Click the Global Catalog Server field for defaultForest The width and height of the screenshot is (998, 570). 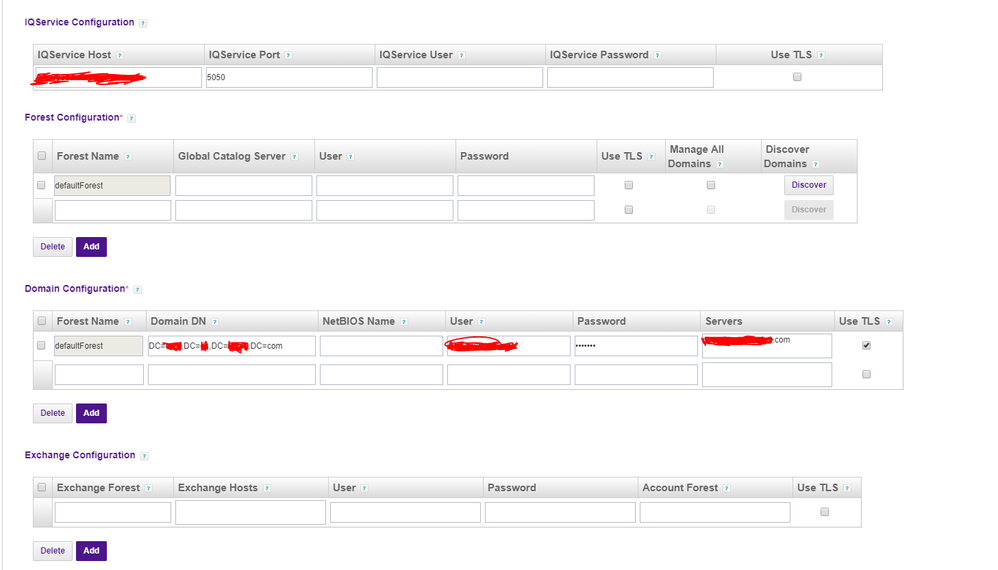[243, 186]
